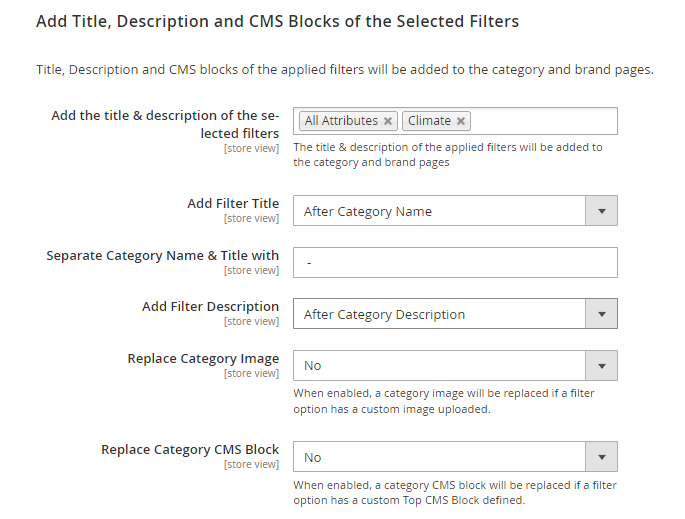Click the Replace Category CMS Block arrow
This screenshot has height=519, width=685.
(602, 457)
